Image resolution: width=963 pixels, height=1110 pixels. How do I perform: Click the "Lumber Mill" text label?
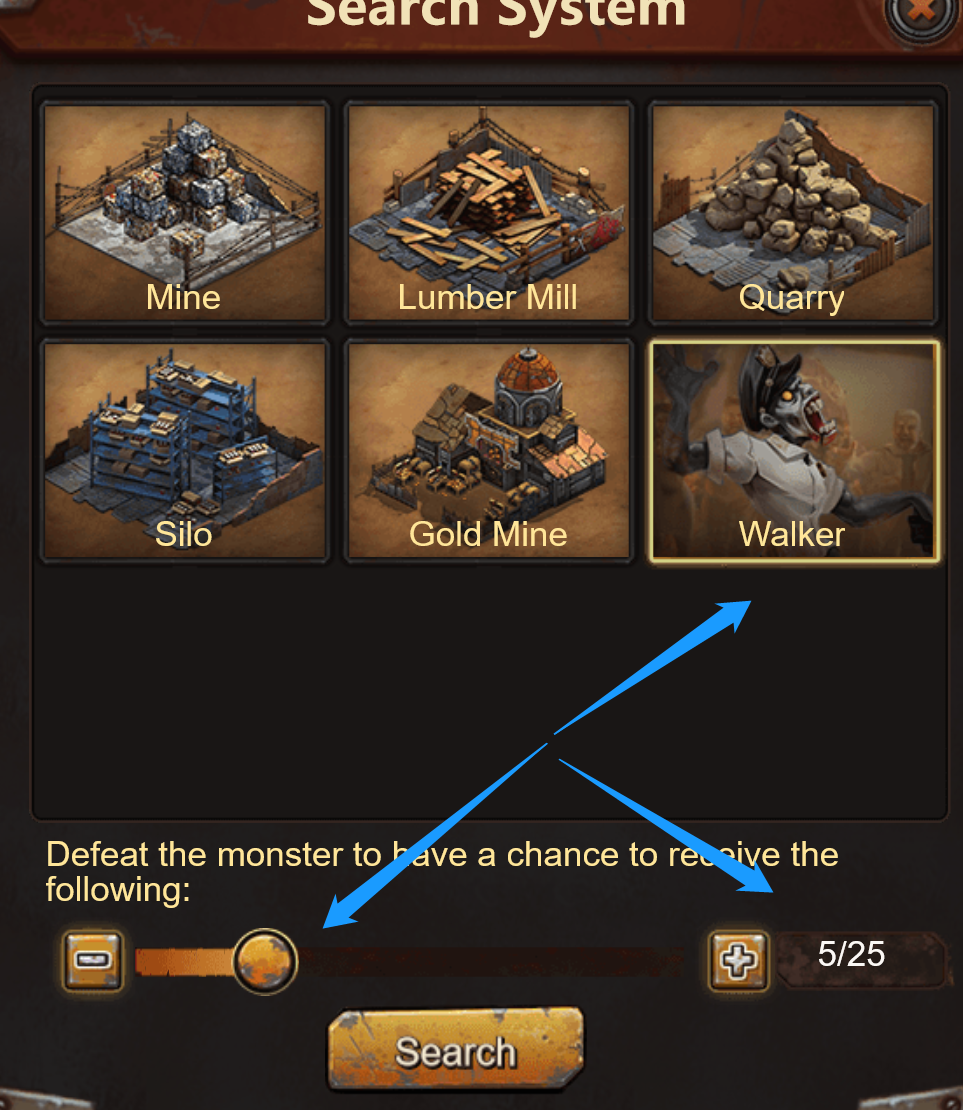click(x=487, y=297)
